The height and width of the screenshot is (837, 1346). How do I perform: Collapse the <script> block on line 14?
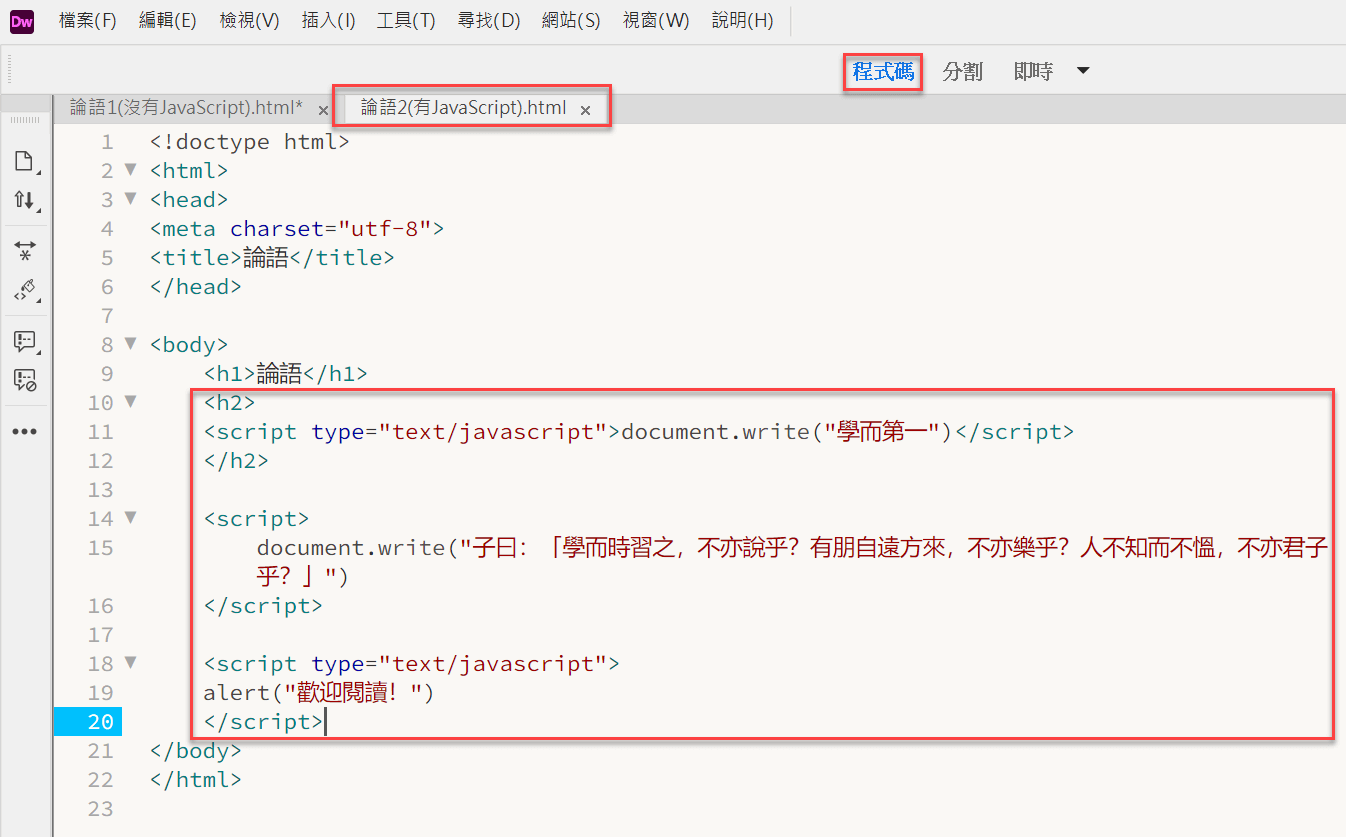[130, 518]
